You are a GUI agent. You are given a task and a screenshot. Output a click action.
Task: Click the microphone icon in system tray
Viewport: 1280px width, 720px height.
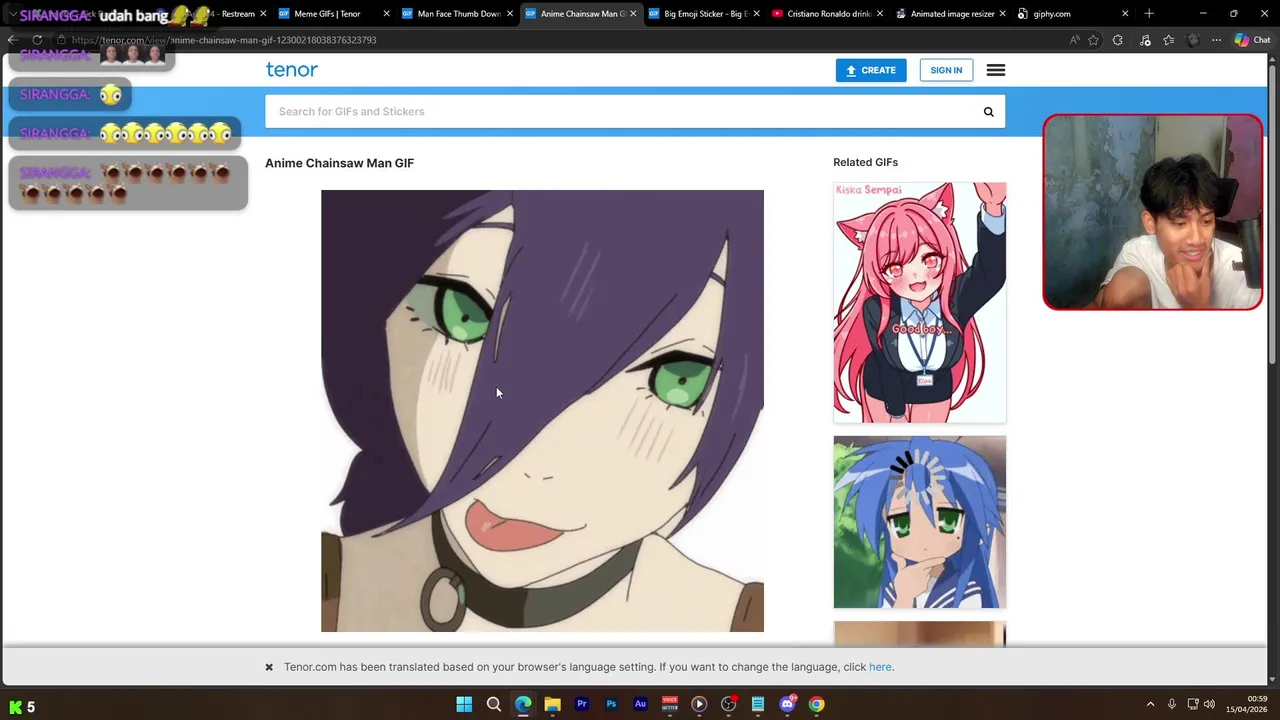1172,704
